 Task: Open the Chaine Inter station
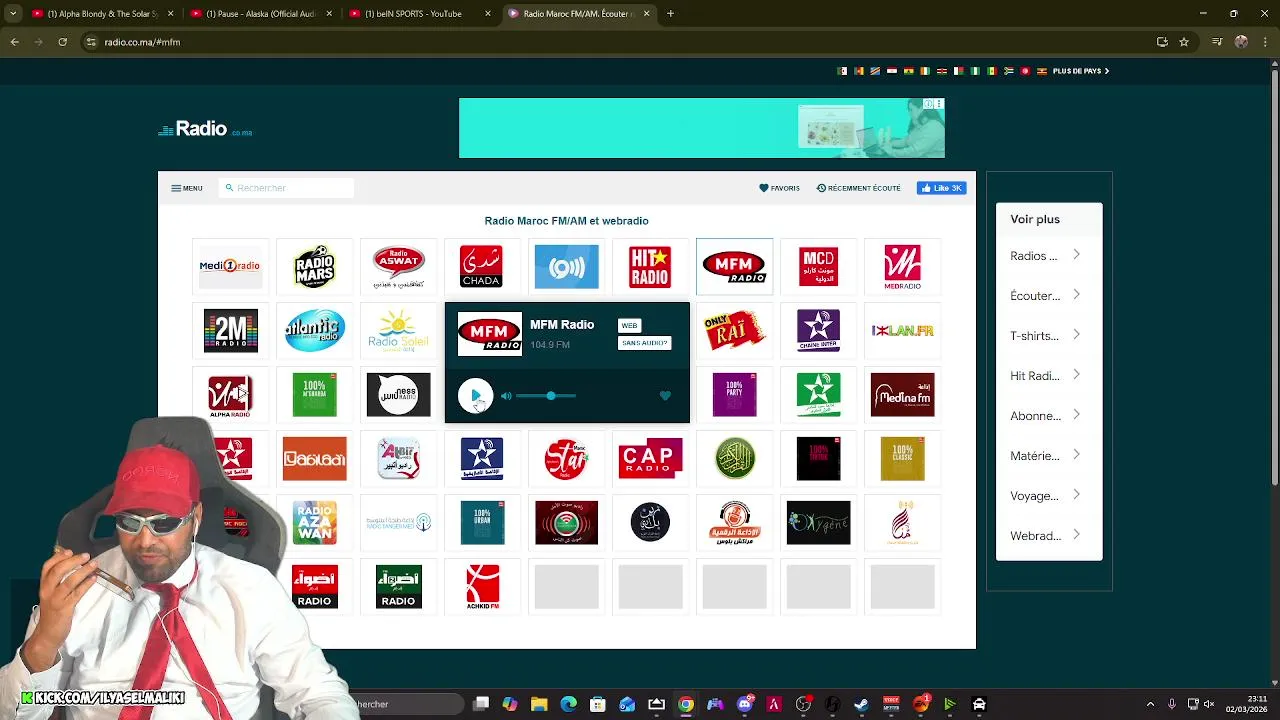click(818, 330)
